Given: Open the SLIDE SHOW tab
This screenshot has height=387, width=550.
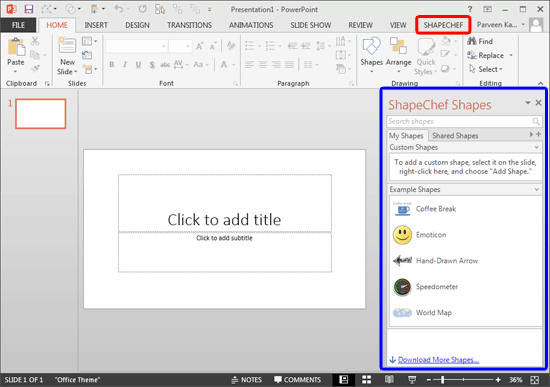Looking at the screenshot, I should point(311,25).
